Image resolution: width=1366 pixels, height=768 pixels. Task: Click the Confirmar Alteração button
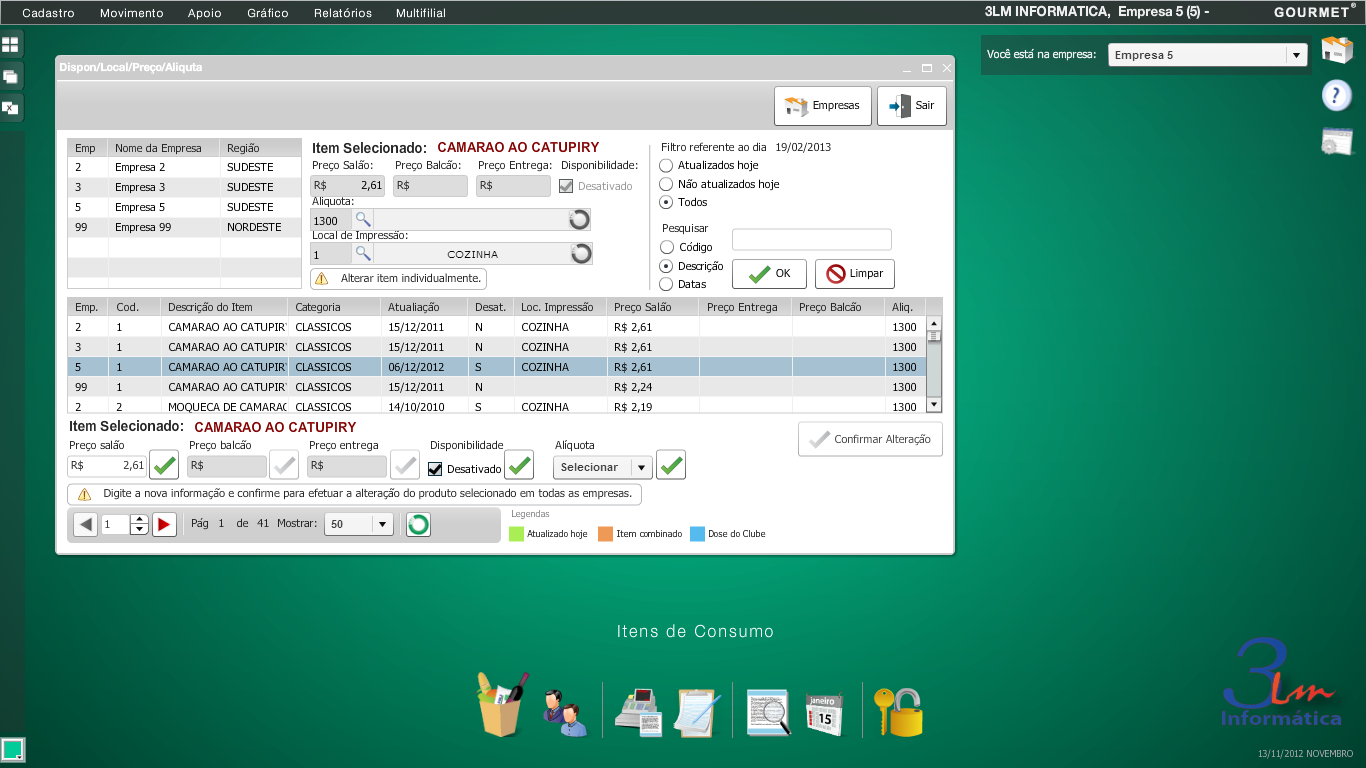click(x=870, y=439)
